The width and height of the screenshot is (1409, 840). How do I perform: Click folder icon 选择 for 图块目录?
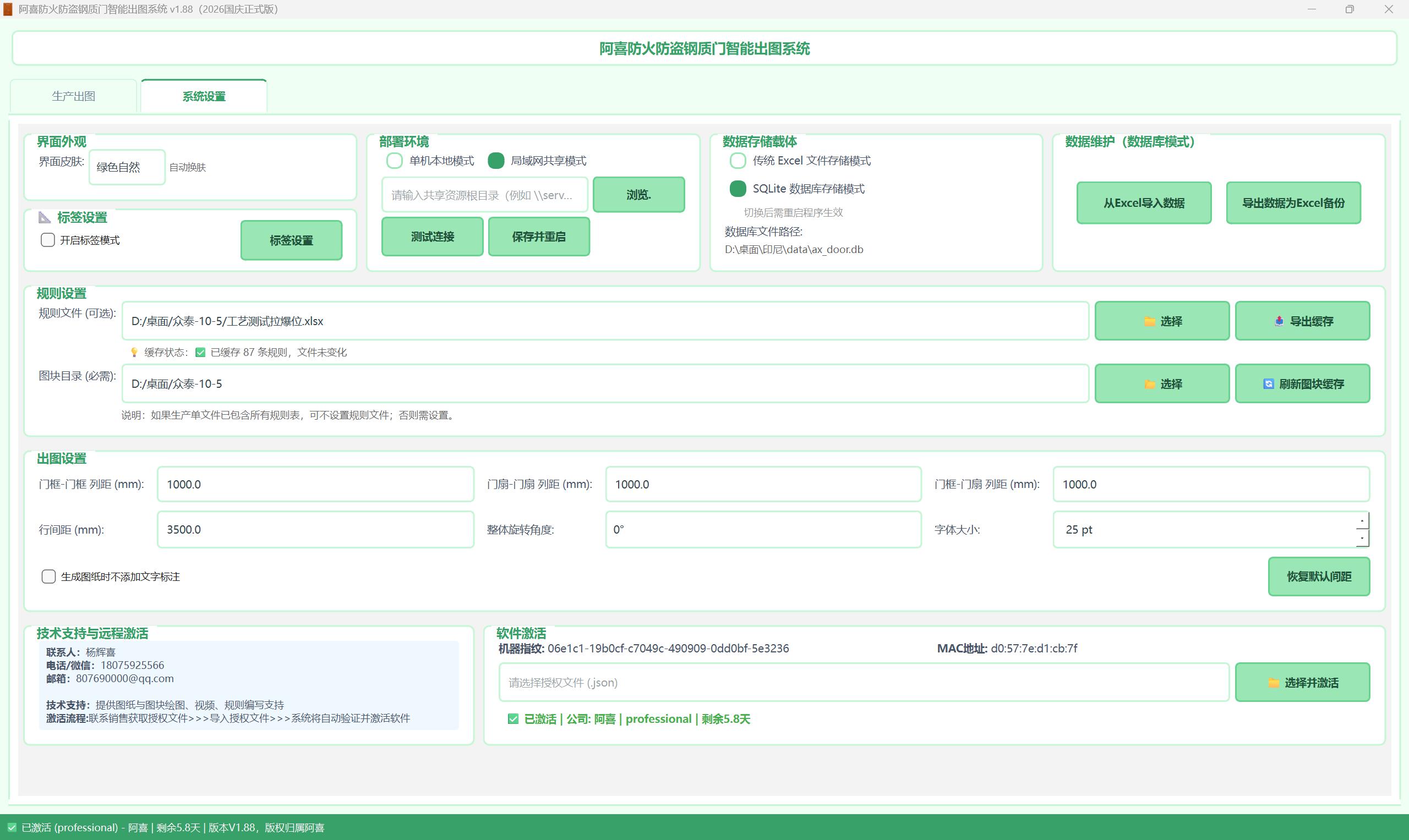point(1162,384)
